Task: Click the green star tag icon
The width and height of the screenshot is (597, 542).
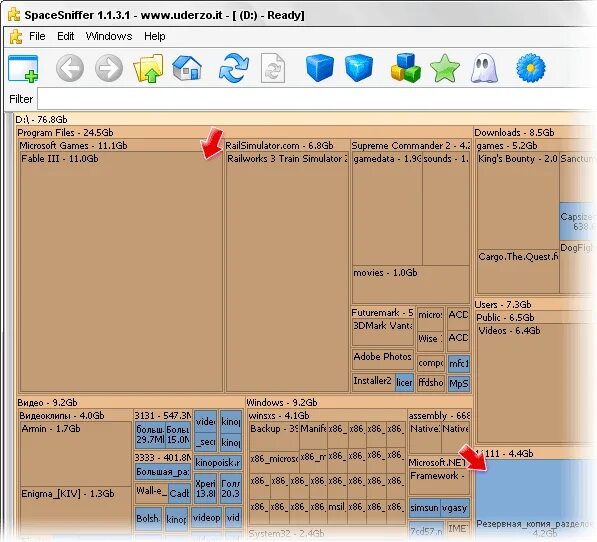Action: click(x=445, y=68)
